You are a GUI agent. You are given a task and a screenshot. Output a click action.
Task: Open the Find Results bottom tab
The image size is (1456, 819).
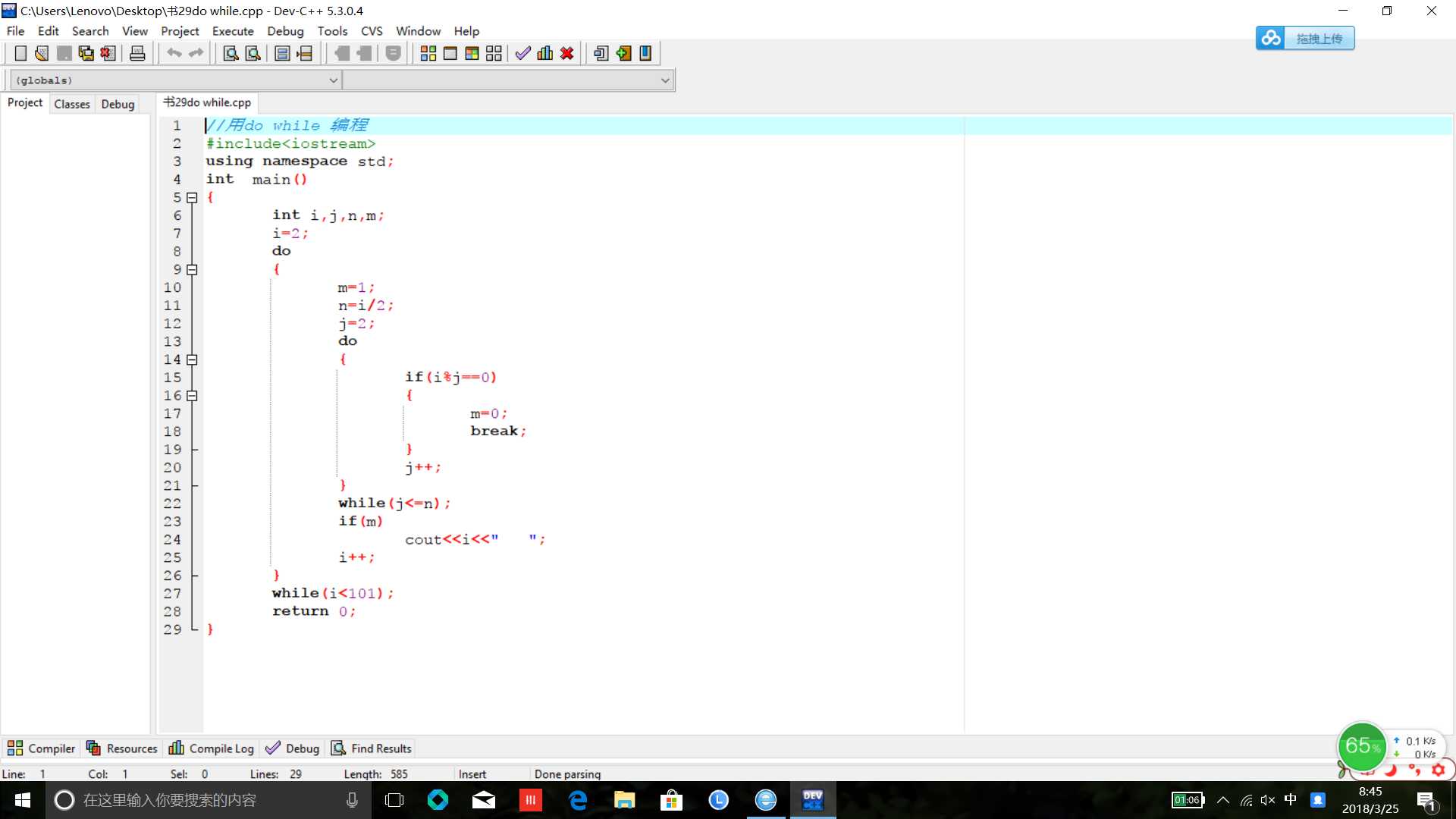[x=372, y=748]
